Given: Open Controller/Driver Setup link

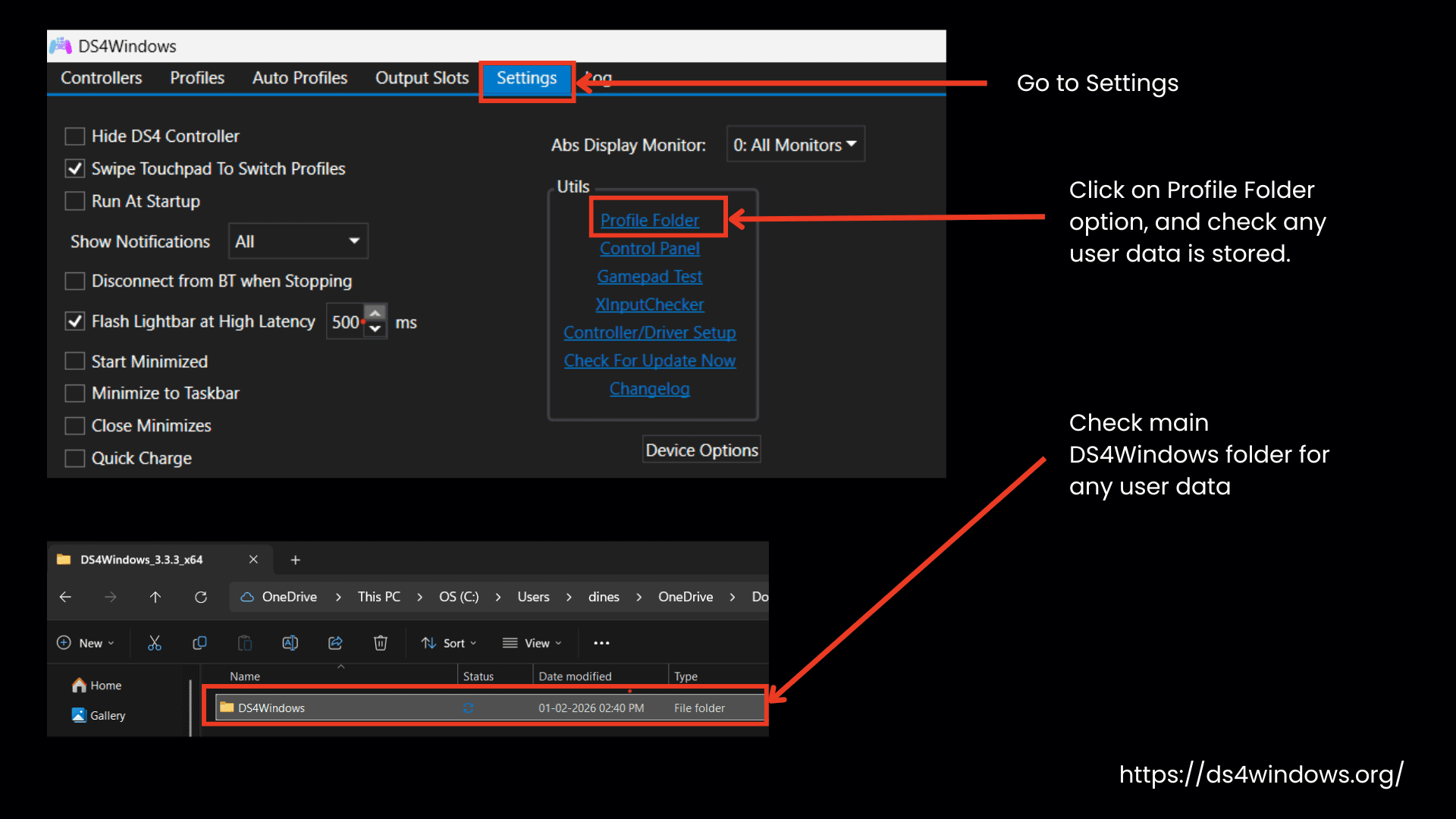Looking at the screenshot, I should pos(650,332).
